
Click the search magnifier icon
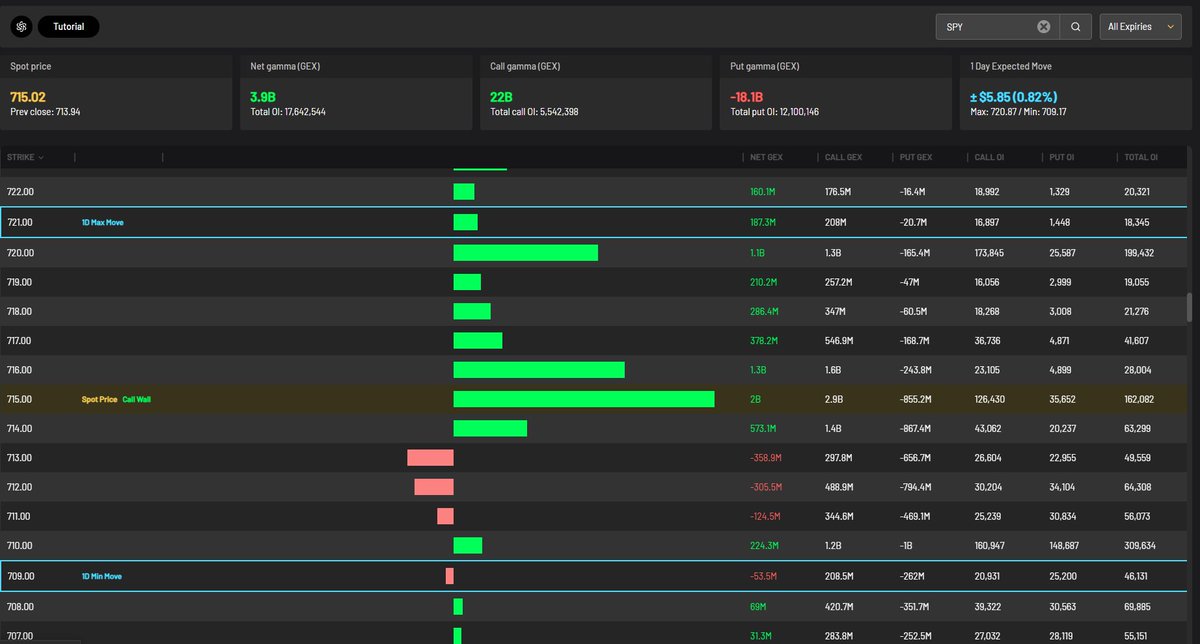tap(1075, 27)
